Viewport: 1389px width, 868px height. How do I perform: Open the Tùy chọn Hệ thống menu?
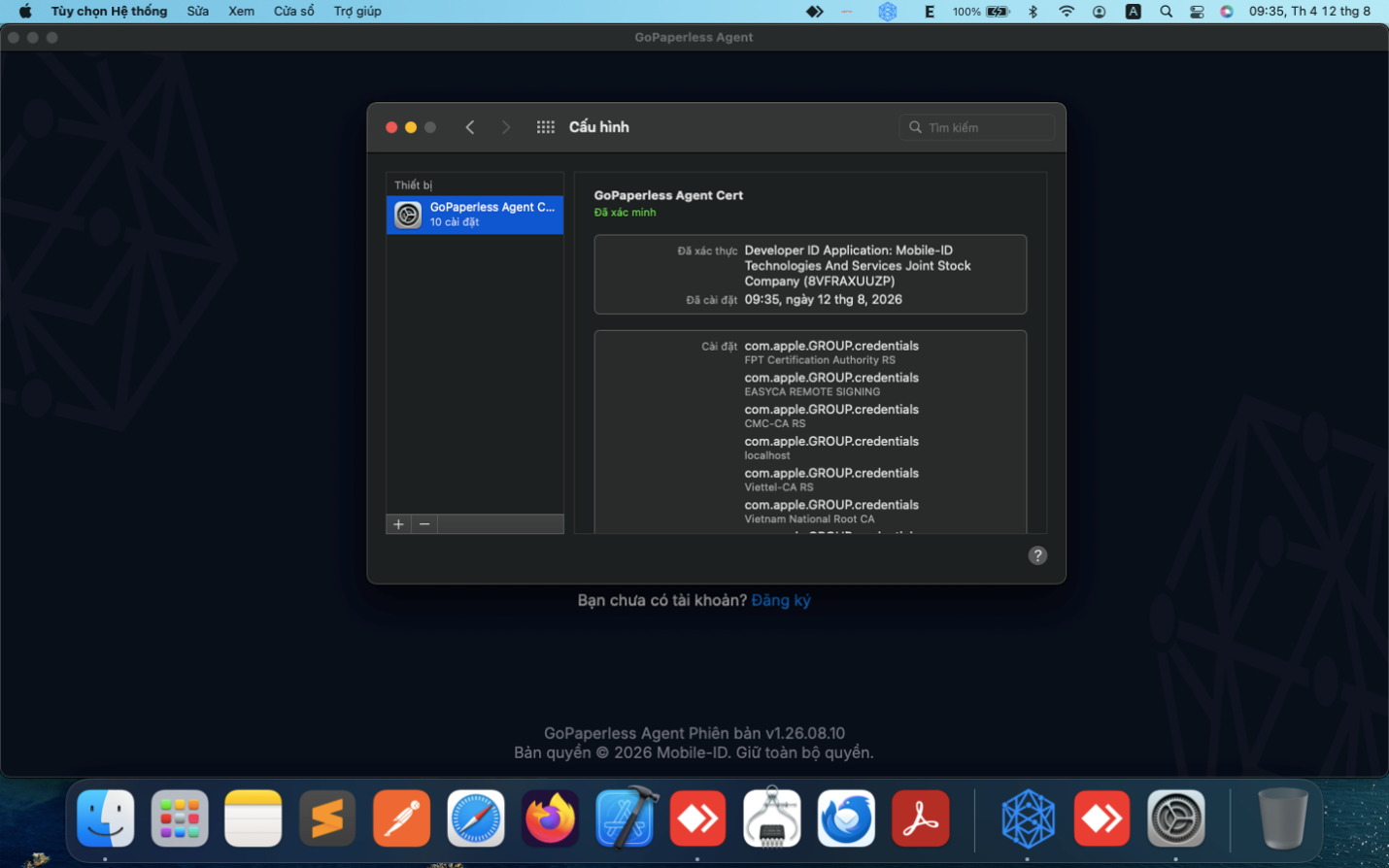click(x=109, y=12)
